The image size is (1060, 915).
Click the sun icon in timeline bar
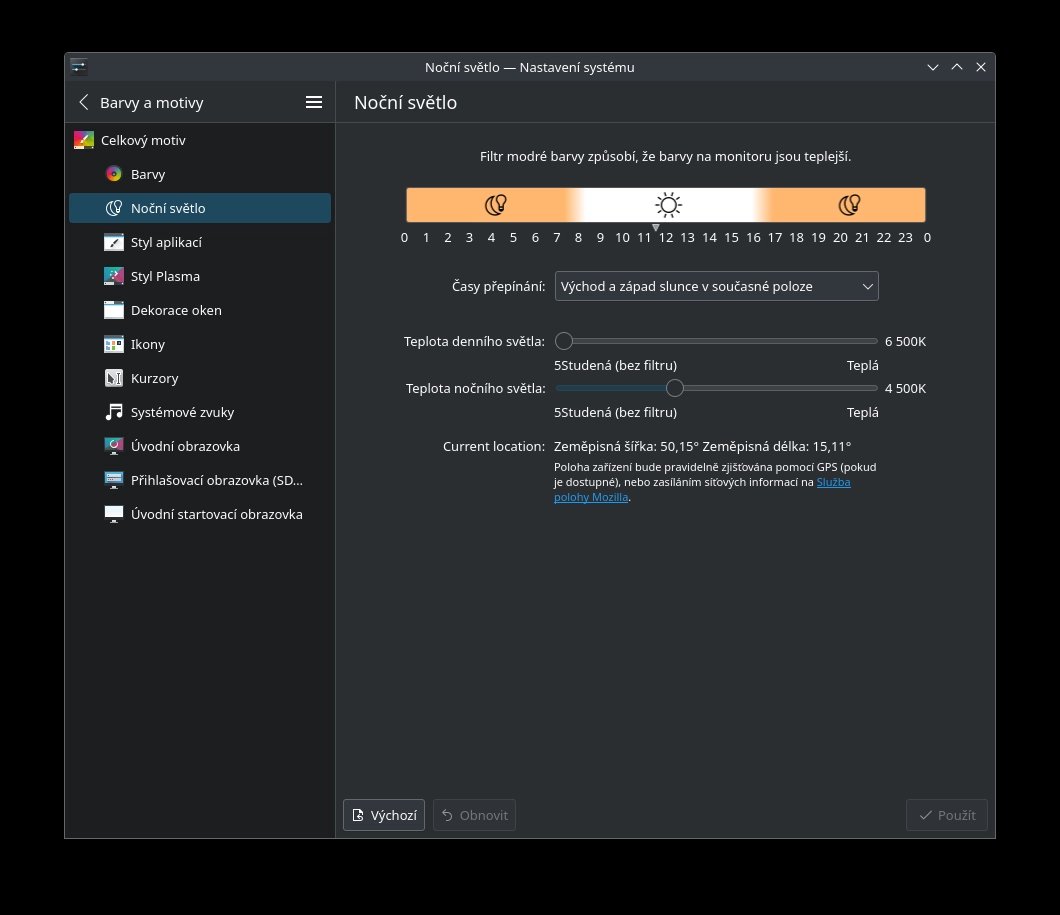(668, 205)
